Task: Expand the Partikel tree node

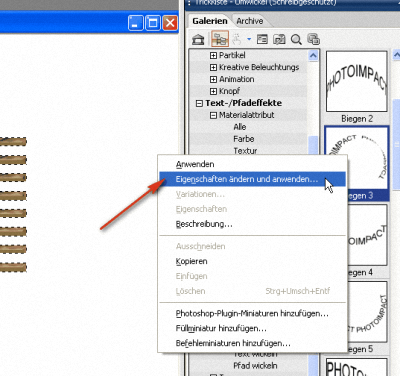Action: coord(213,55)
